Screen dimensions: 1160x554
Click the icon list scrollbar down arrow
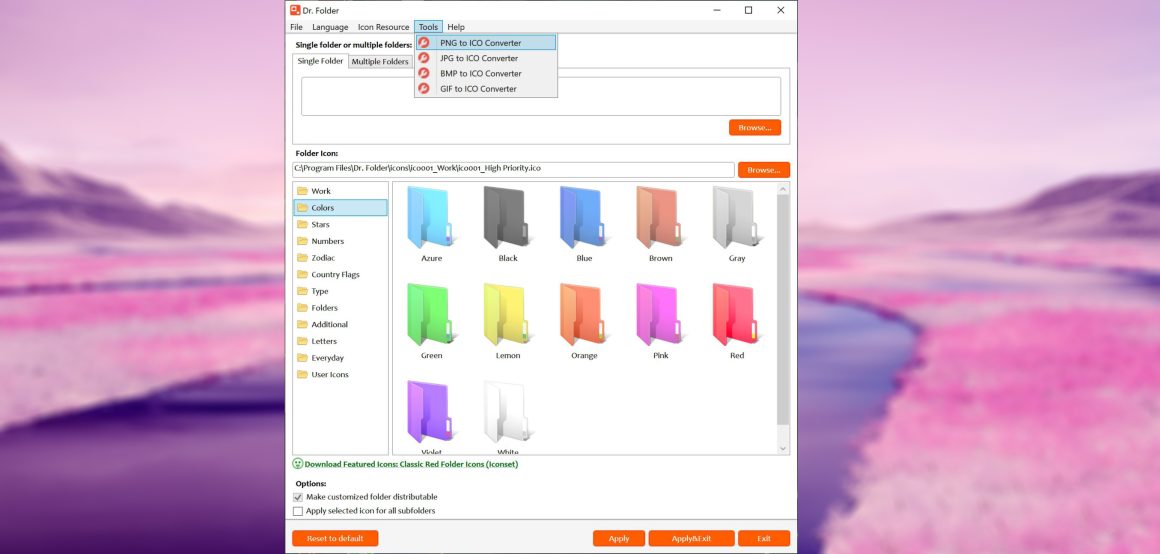click(x=783, y=448)
